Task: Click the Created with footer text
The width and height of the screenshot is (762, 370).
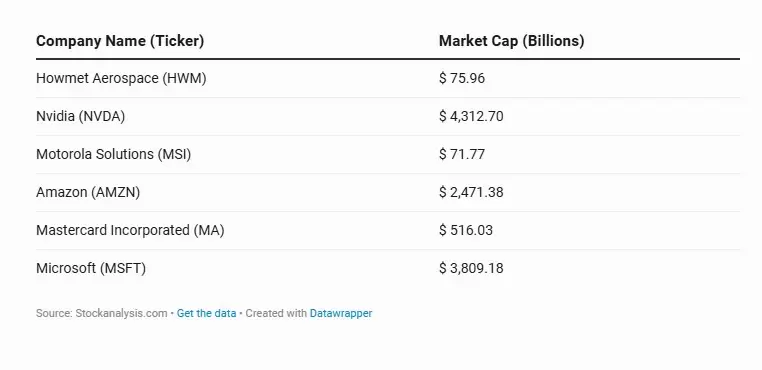Action: coord(276,313)
